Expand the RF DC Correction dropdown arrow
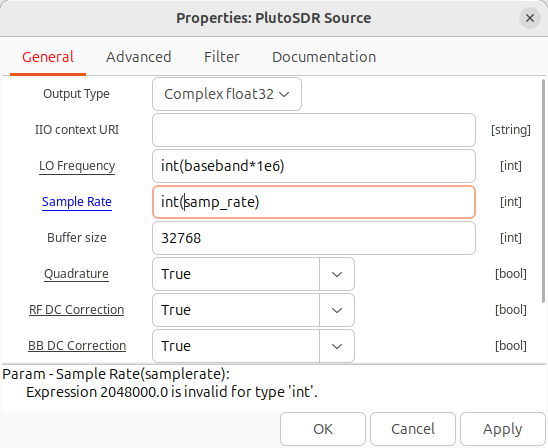This screenshot has width=548, height=448. 337,310
